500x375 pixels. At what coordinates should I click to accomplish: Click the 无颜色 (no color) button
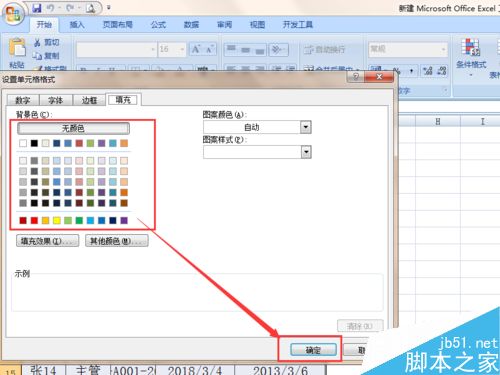coord(73,128)
